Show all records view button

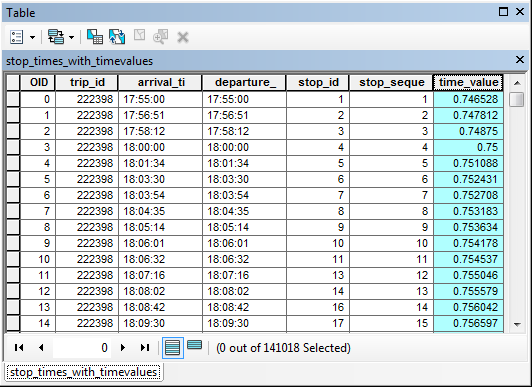click(x=173, y=348)
